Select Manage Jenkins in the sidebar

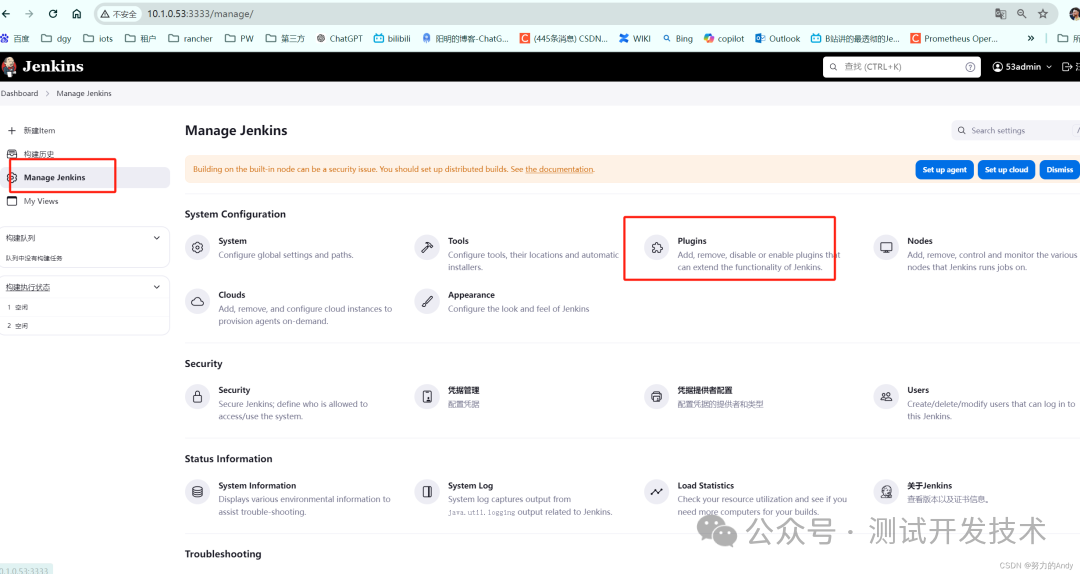click(x=85, y=177)
